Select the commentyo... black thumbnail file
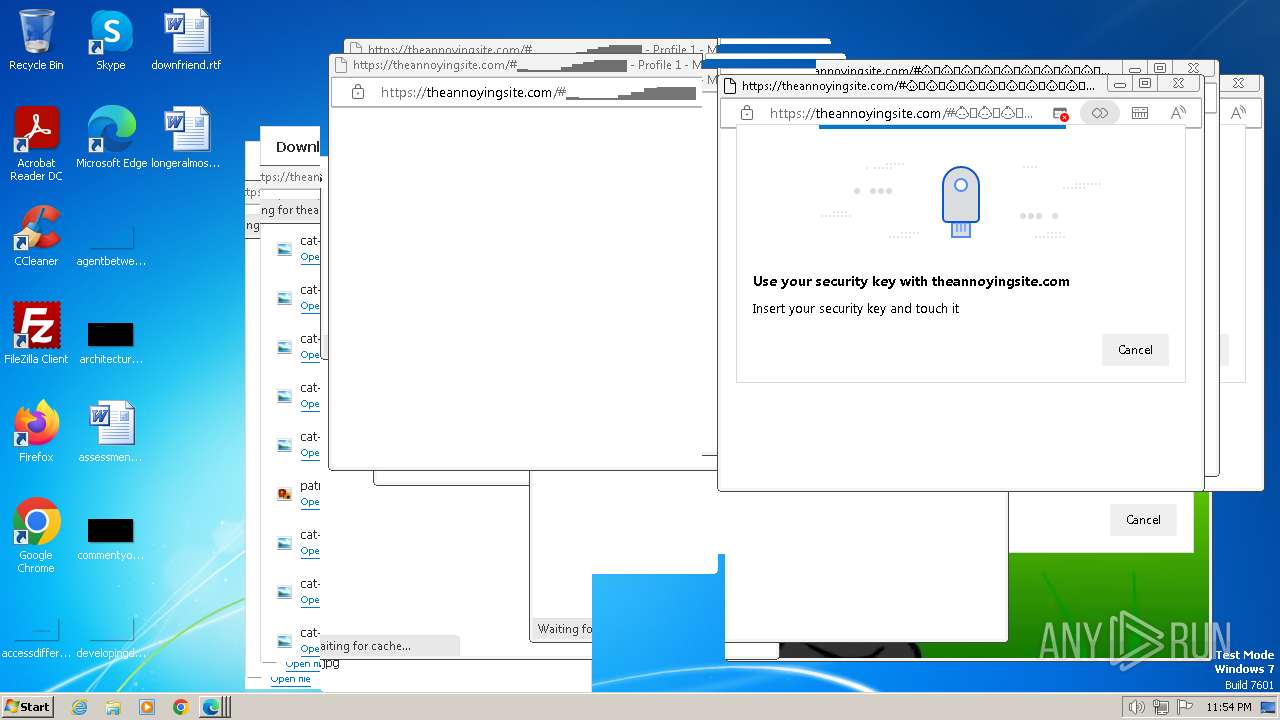This screenshot has width=1280, height=720. [x=111, y=538]
